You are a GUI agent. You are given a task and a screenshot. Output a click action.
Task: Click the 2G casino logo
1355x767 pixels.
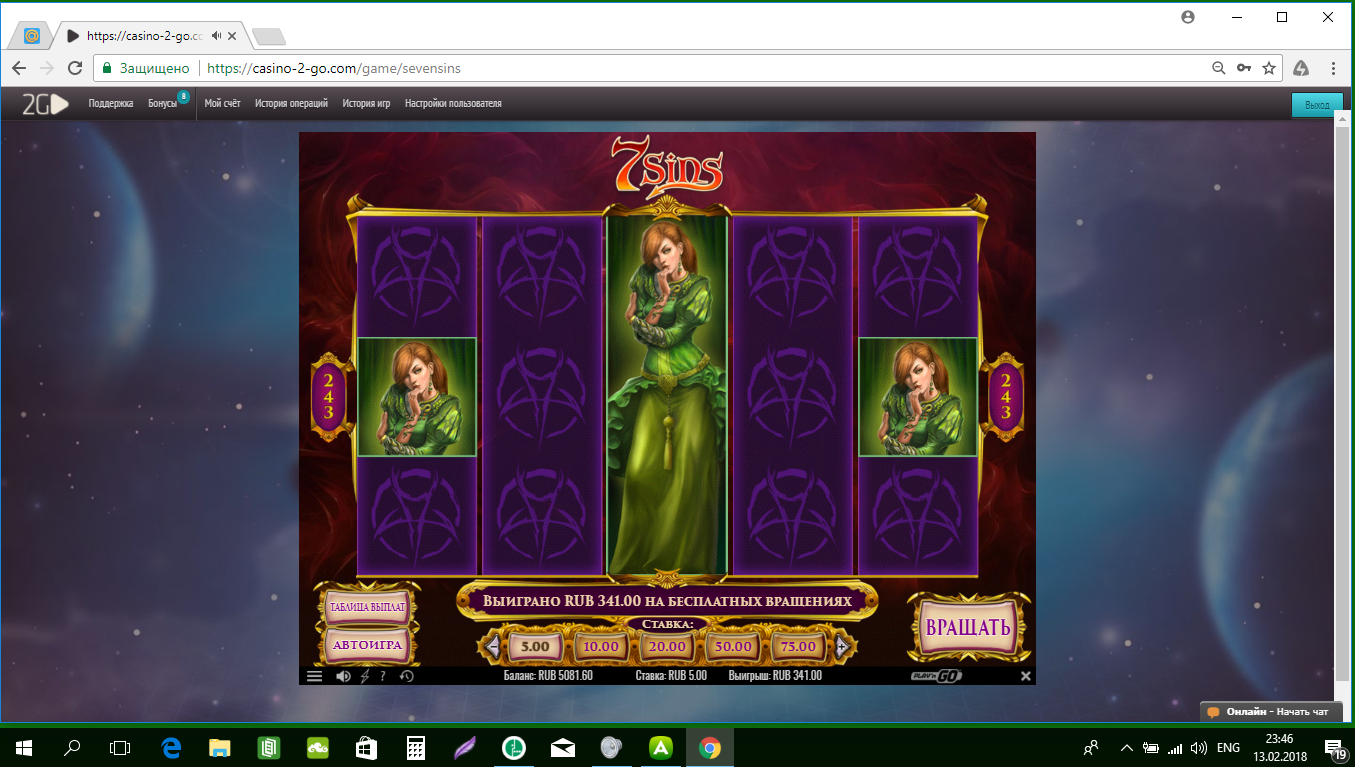coord(45,104)
